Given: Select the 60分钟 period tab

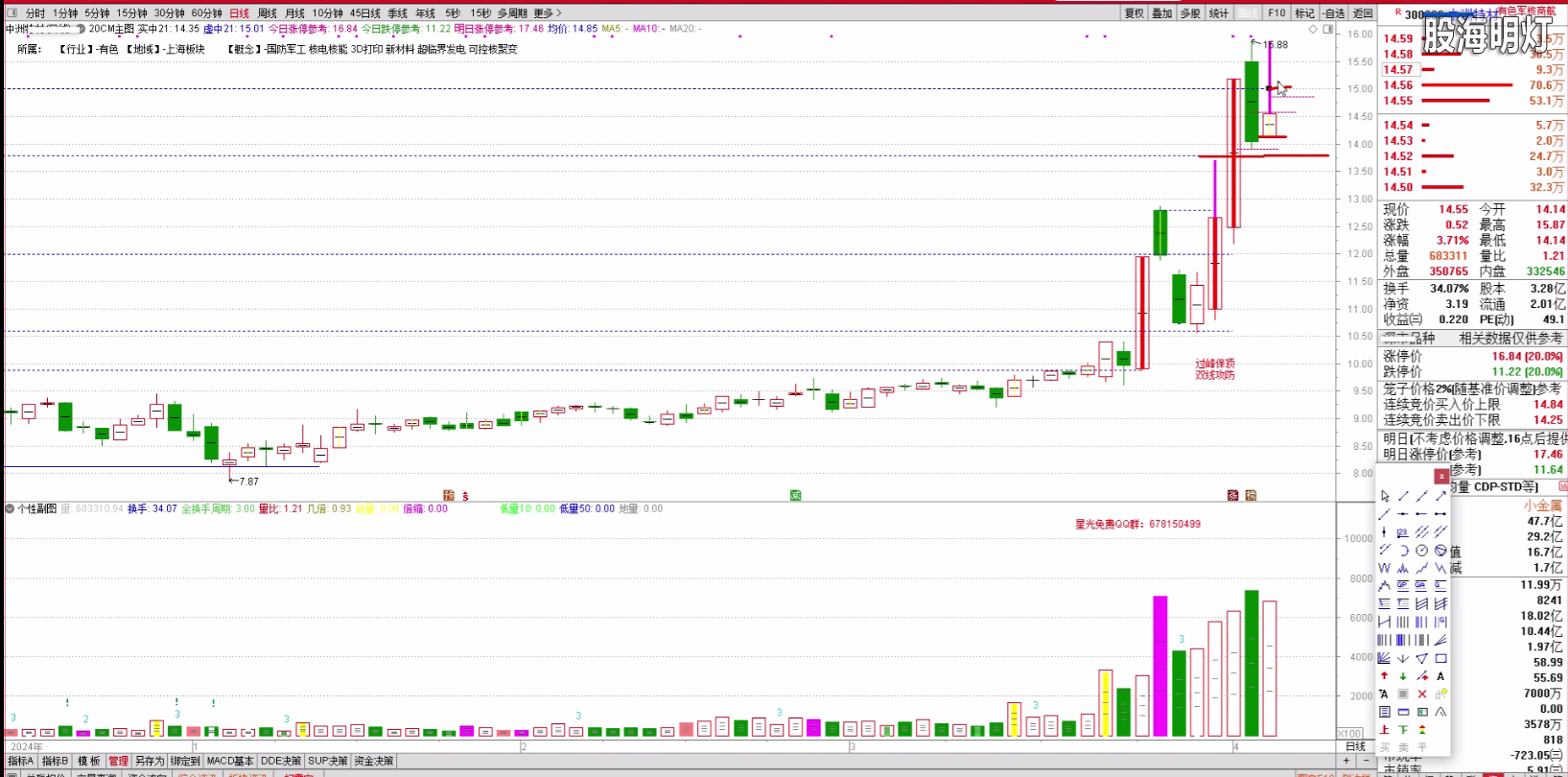Looking at the screenshot, I should (x=206, y=13).
